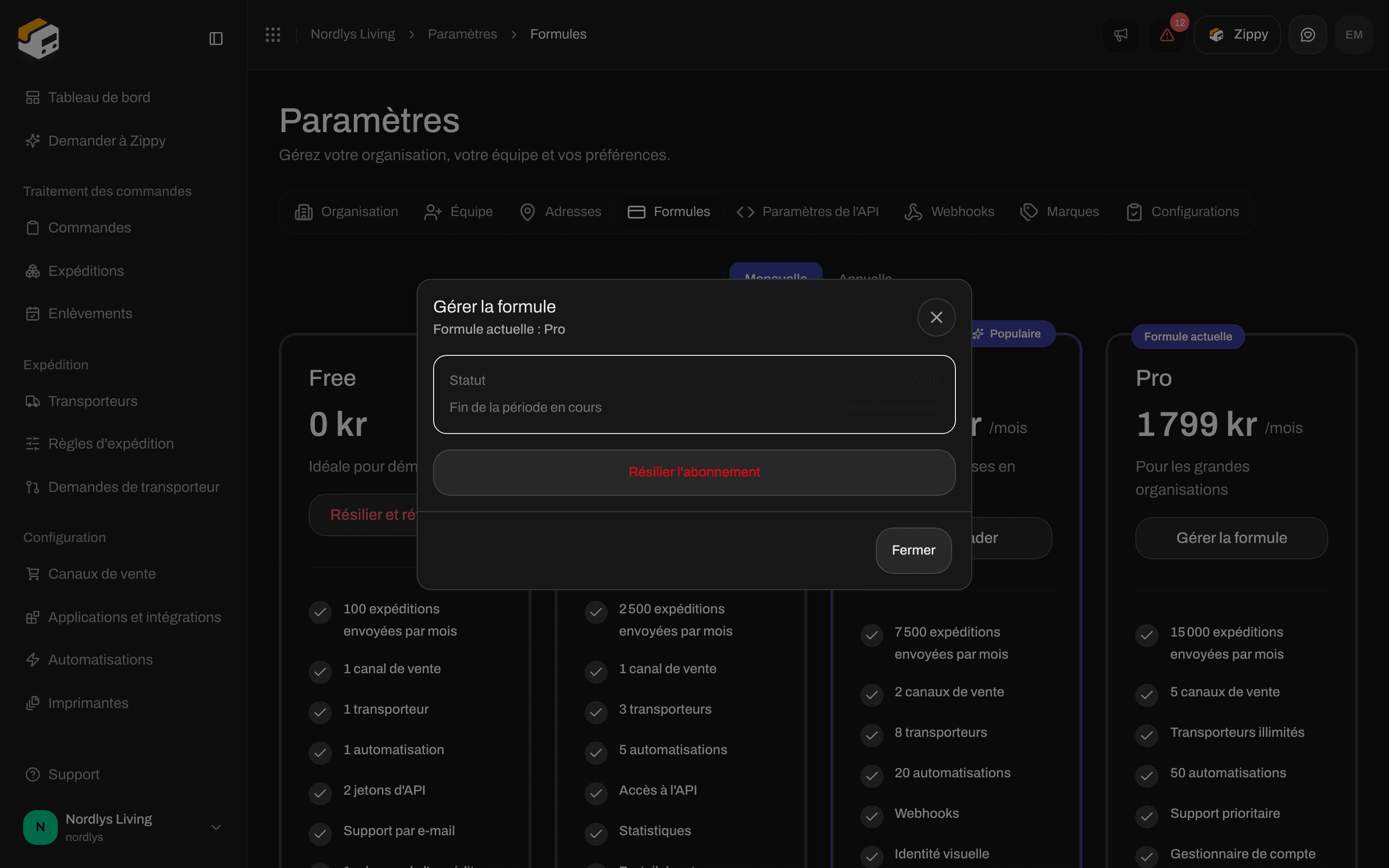Open the Configurations tab
The height and width of the screenshot is (868, 1389).
point(1183,212)
